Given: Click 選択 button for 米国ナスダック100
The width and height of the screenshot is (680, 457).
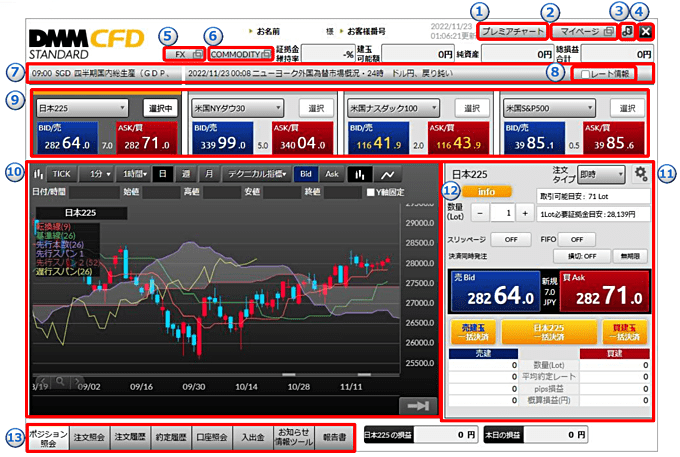Looking at the screenshot, I should pos(472,108).
